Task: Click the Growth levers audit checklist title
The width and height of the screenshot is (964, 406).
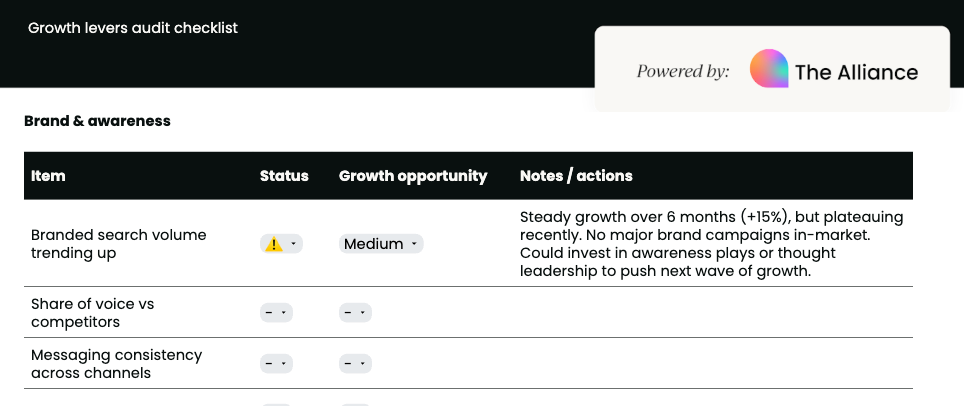Action: click(133, 28)
